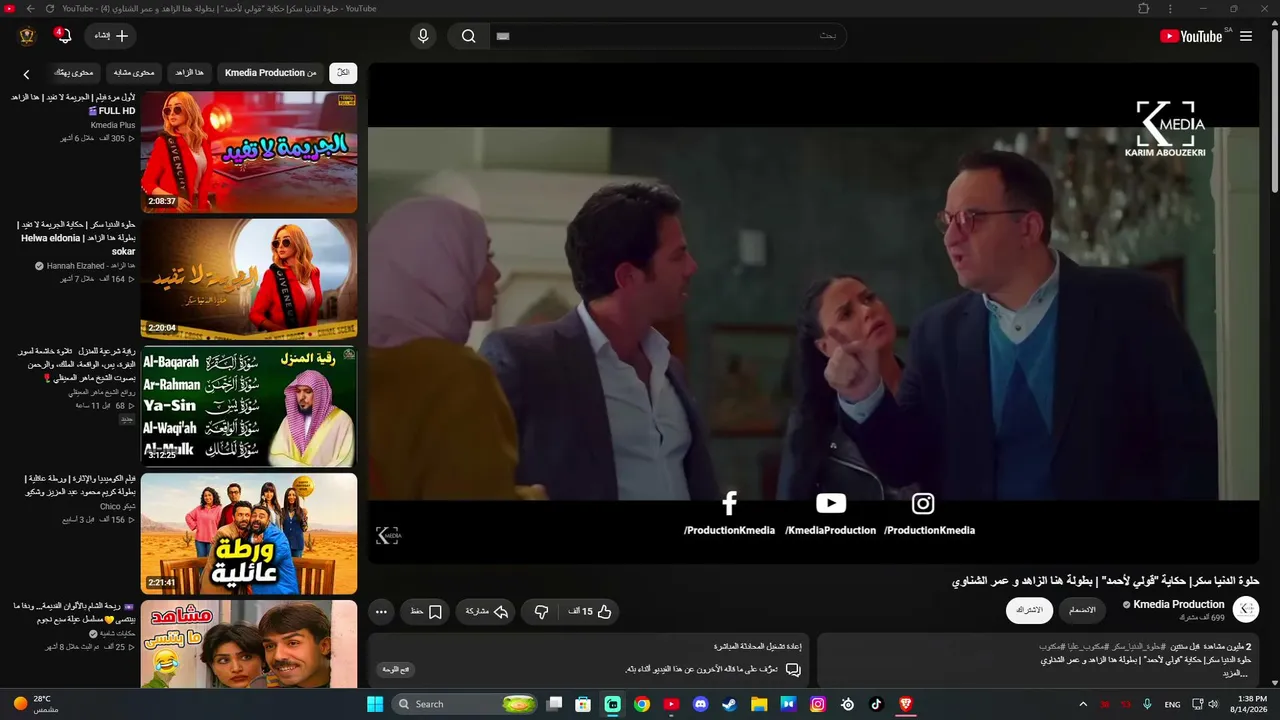Click the taskbar microphone tray icon
This screenshot has height=720, width=1280.
1147,704
